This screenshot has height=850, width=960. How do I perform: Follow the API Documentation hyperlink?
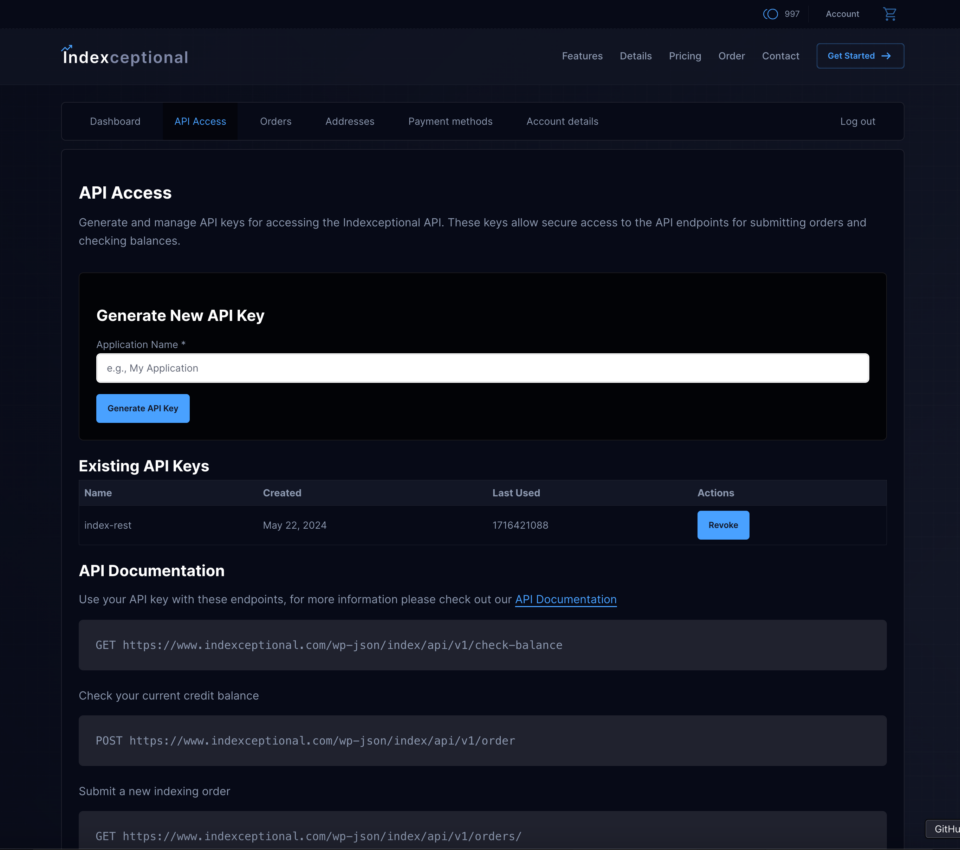point(566,600)
